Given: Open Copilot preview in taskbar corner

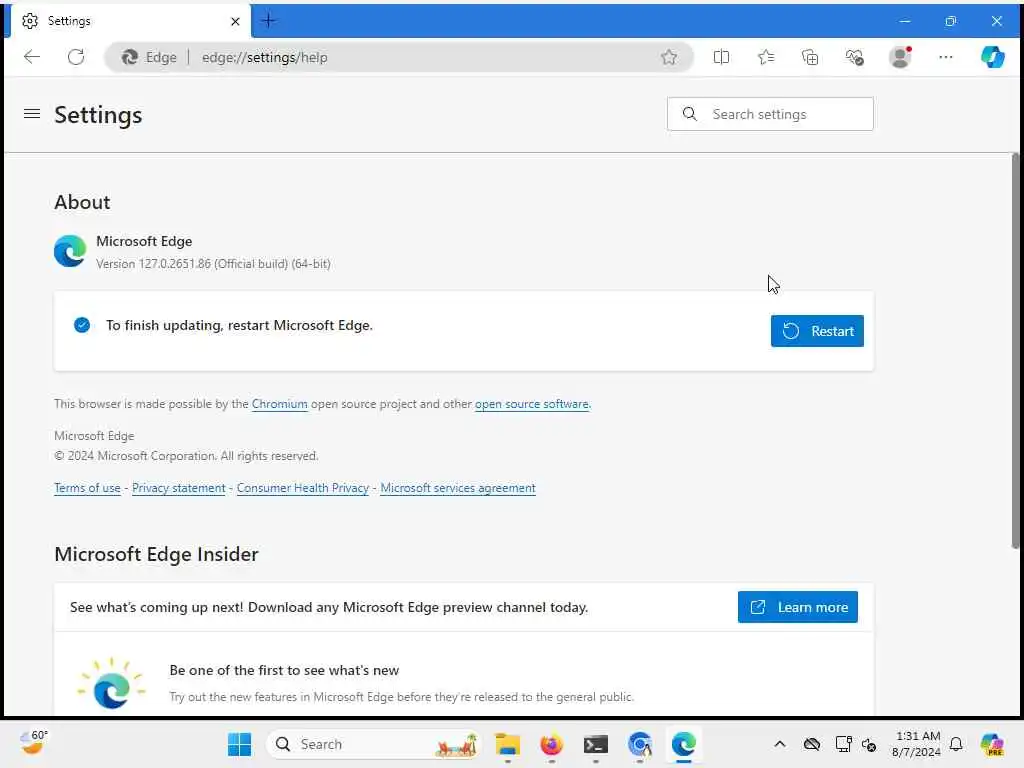Looking at the screenshot, I should (992, 744).
